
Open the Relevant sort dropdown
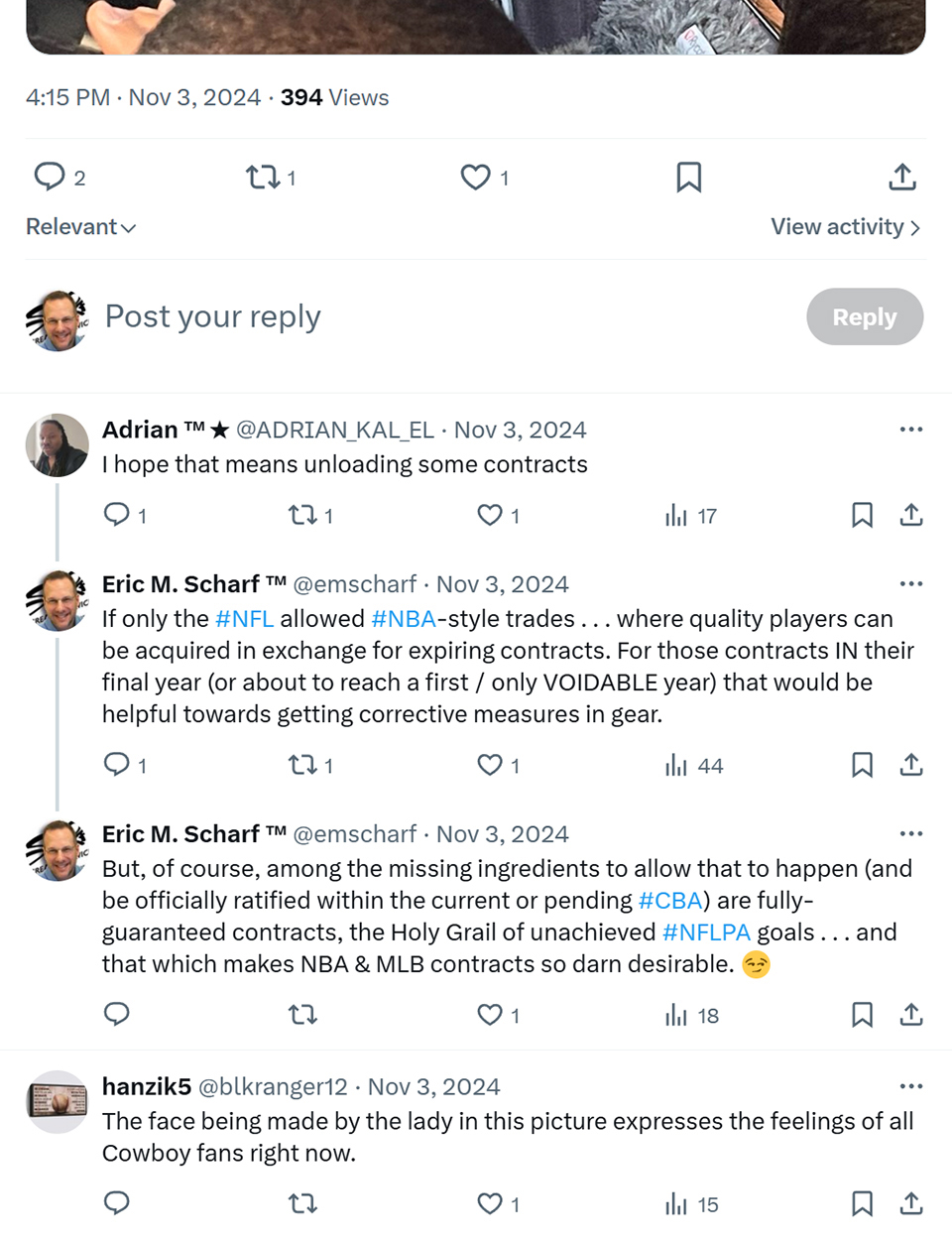80,227
